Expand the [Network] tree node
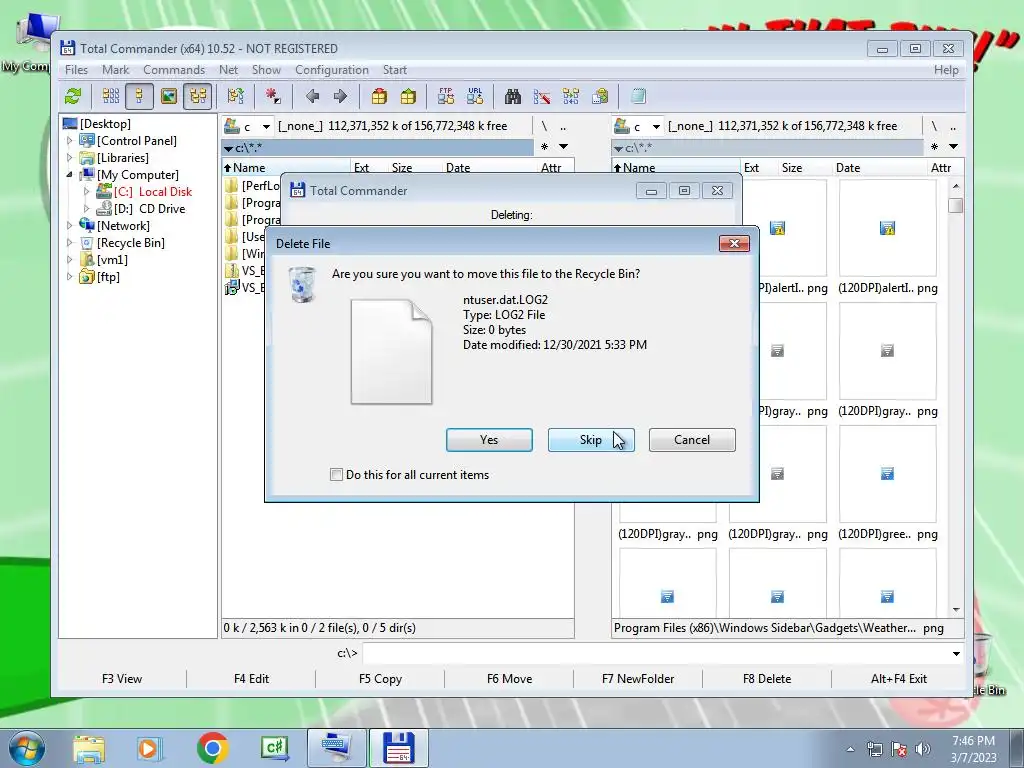Viewport: 1024px width, 768px height. [x=70, y=225]
